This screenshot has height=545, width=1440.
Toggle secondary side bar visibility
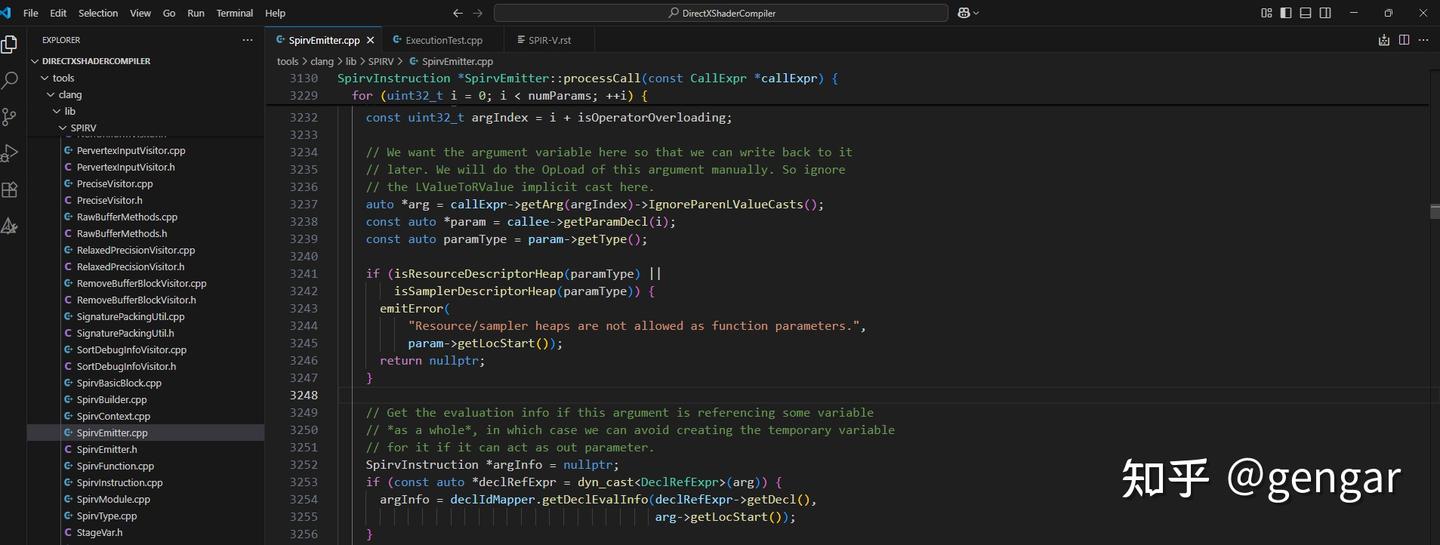(1326, 13)
